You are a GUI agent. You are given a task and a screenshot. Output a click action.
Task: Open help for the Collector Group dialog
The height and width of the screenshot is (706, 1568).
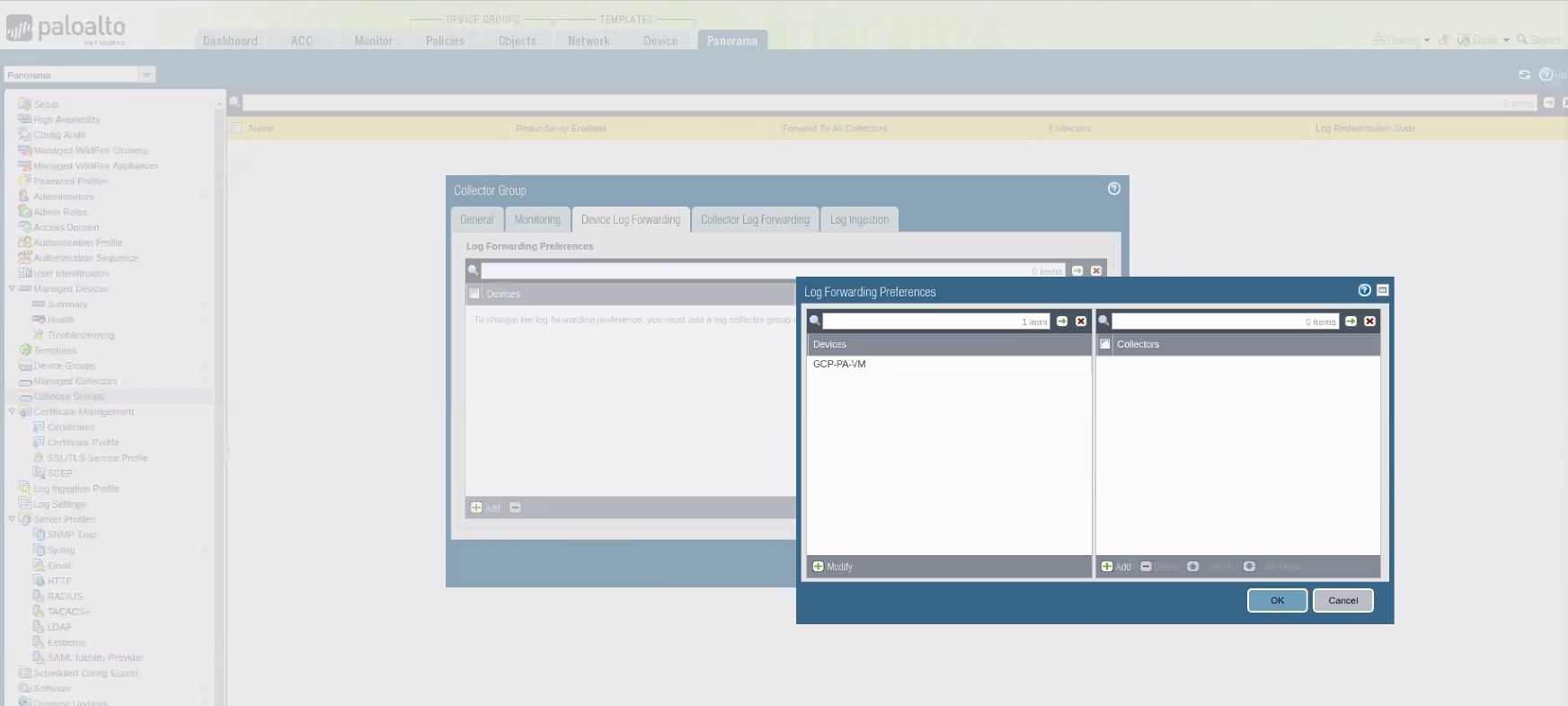point(1114,189)
